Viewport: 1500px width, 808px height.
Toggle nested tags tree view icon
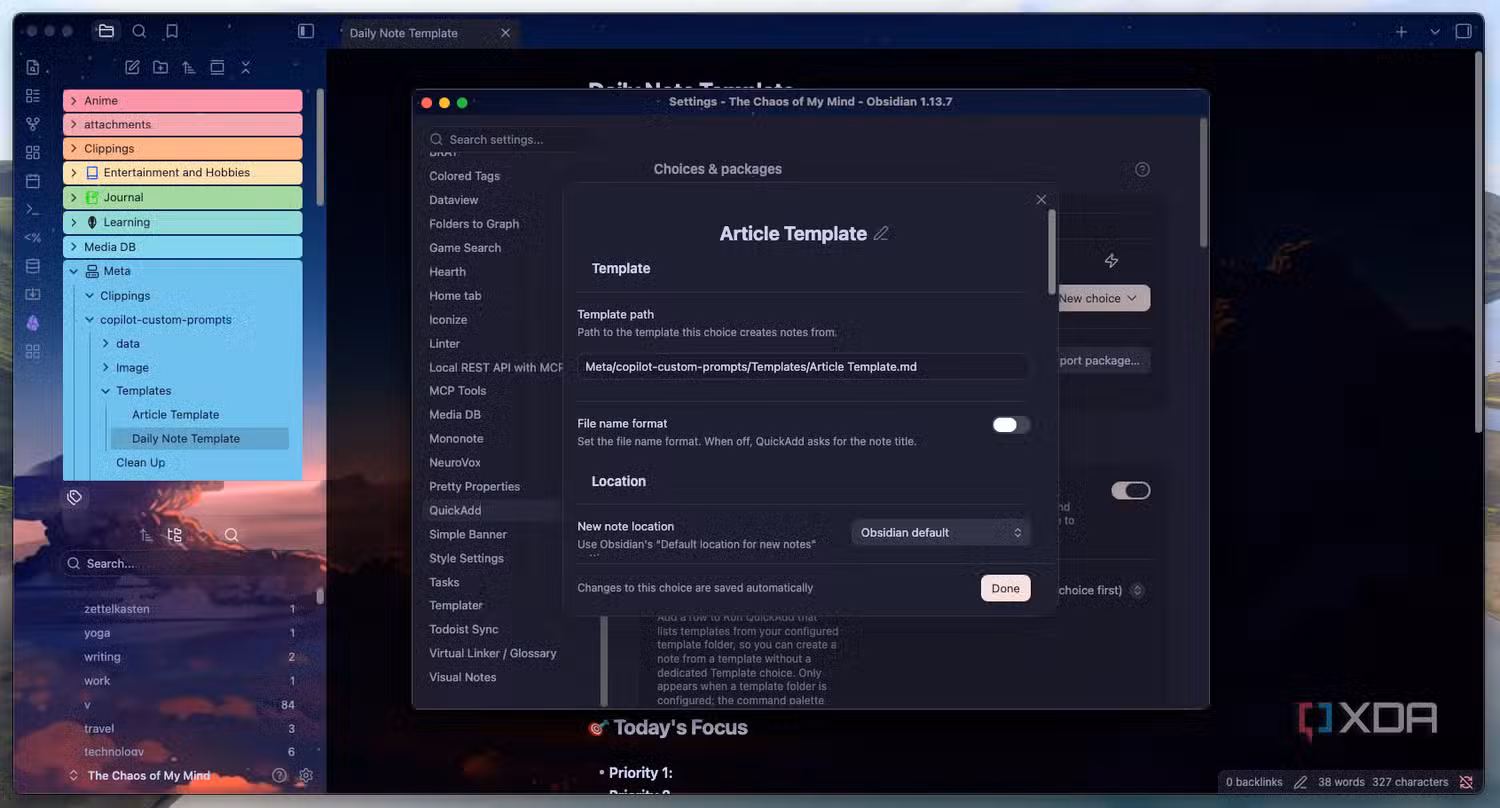(x=175, y=535)
